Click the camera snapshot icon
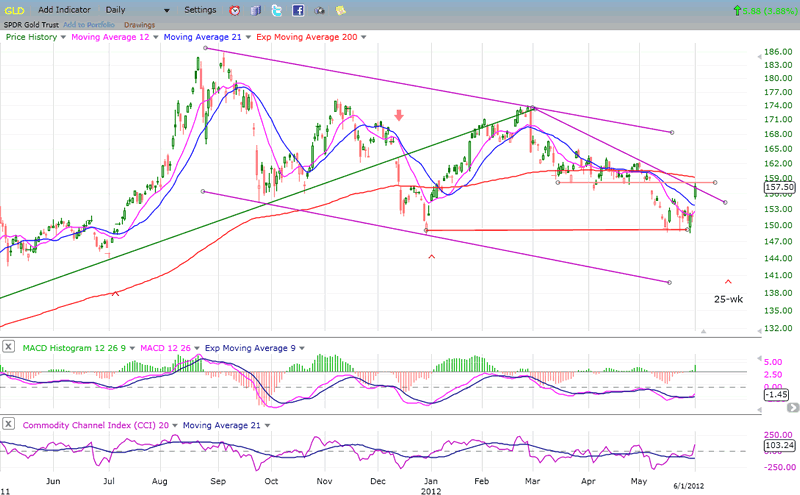The width and height of the screenshot is (800, 495). tap(319, 10)
